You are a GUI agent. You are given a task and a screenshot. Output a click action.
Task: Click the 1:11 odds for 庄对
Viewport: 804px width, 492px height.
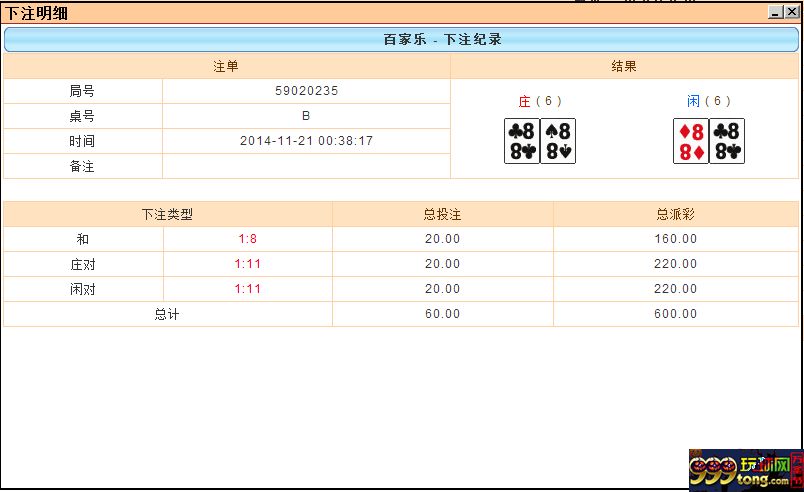click(248, 264)
